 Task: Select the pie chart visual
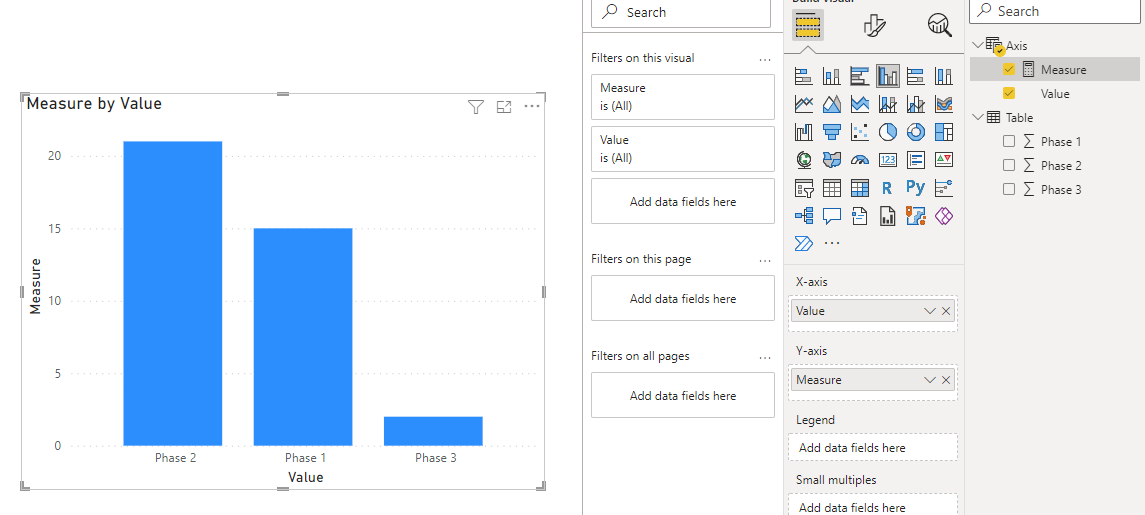(x=888, y=132)
